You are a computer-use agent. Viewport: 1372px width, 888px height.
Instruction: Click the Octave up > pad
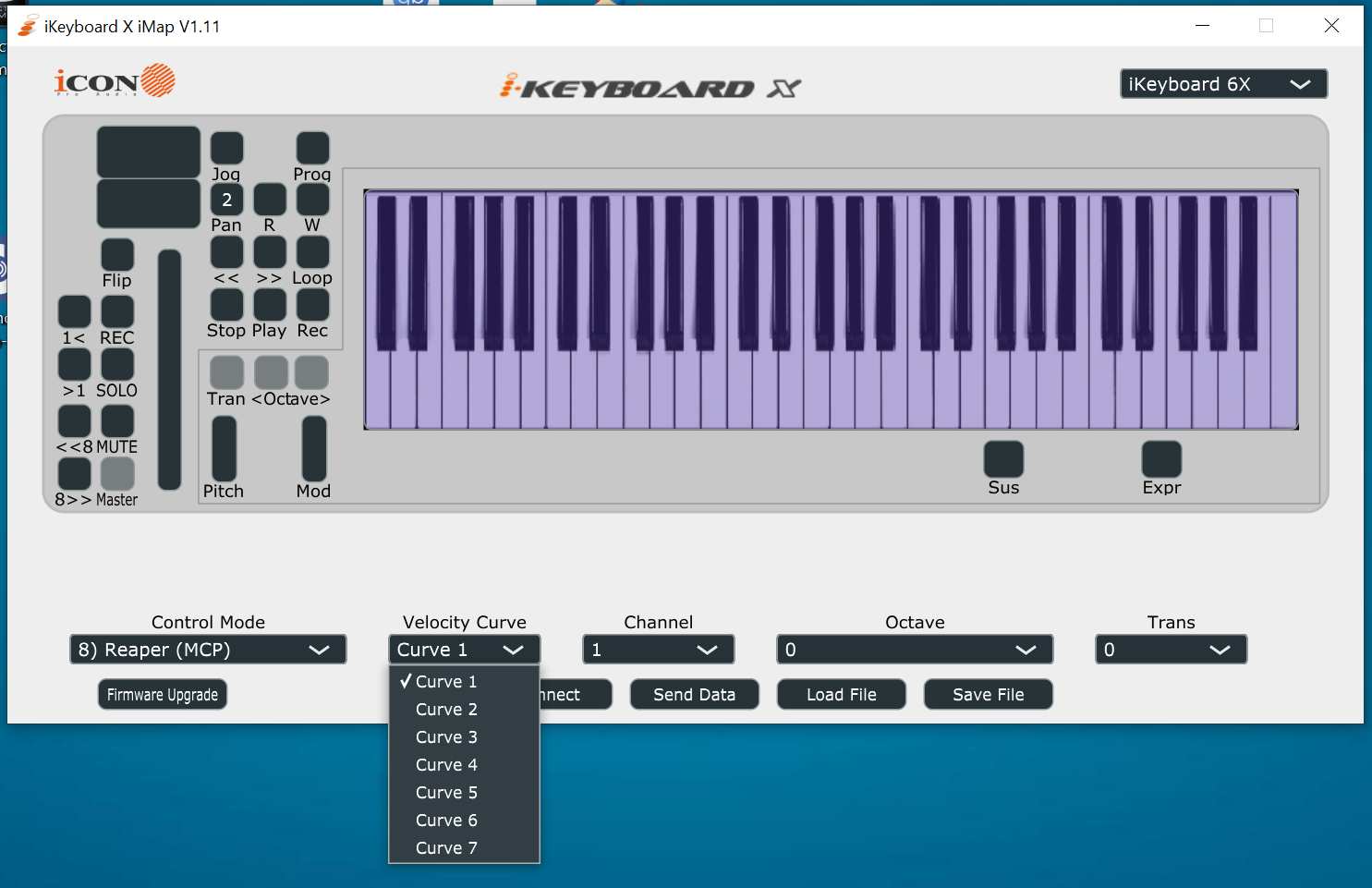click(x=311, y=372)
